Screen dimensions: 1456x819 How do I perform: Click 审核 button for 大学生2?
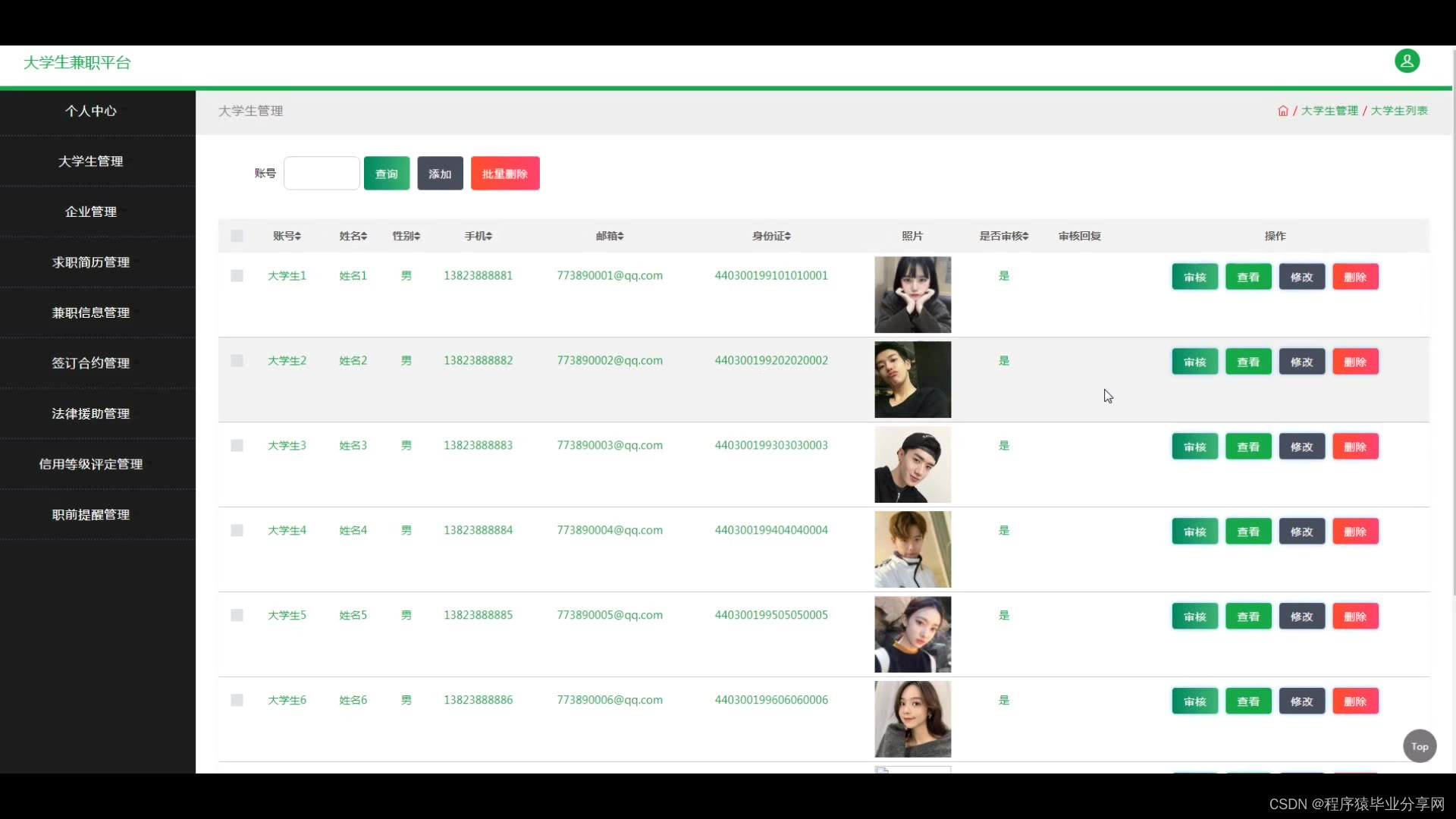1194,362
